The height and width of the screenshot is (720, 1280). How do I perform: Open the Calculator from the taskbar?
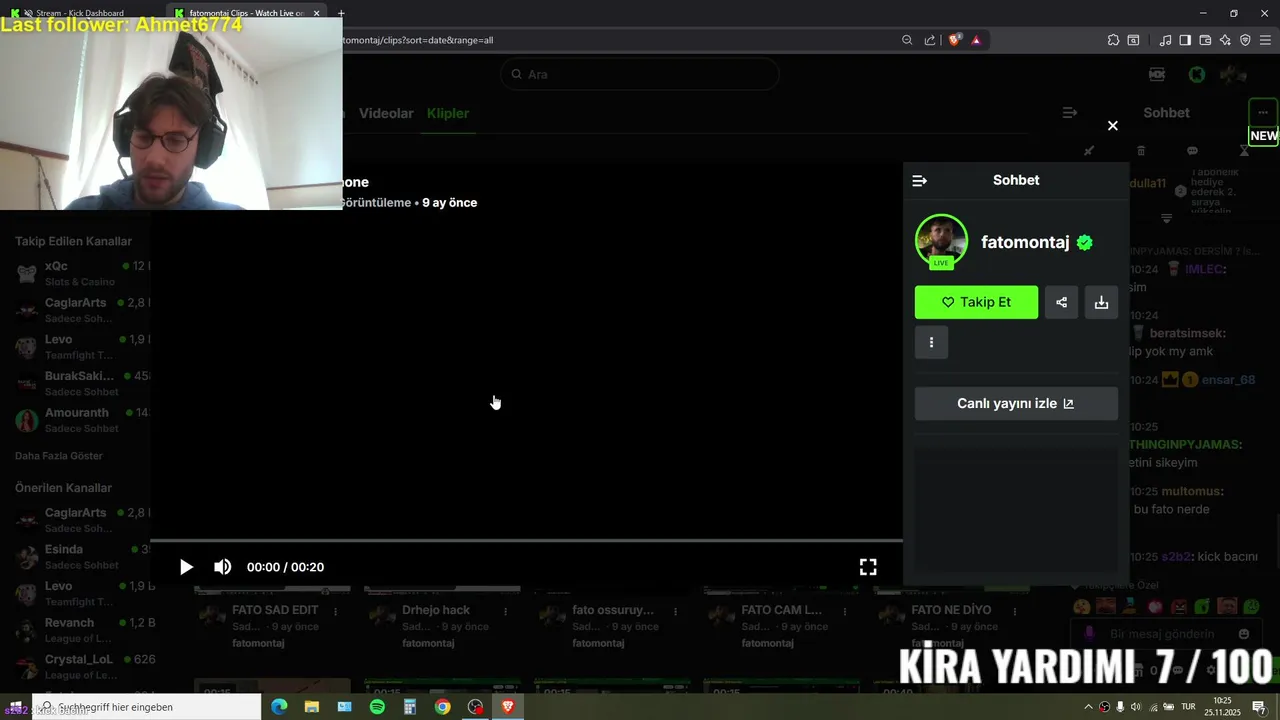[410, 707]
